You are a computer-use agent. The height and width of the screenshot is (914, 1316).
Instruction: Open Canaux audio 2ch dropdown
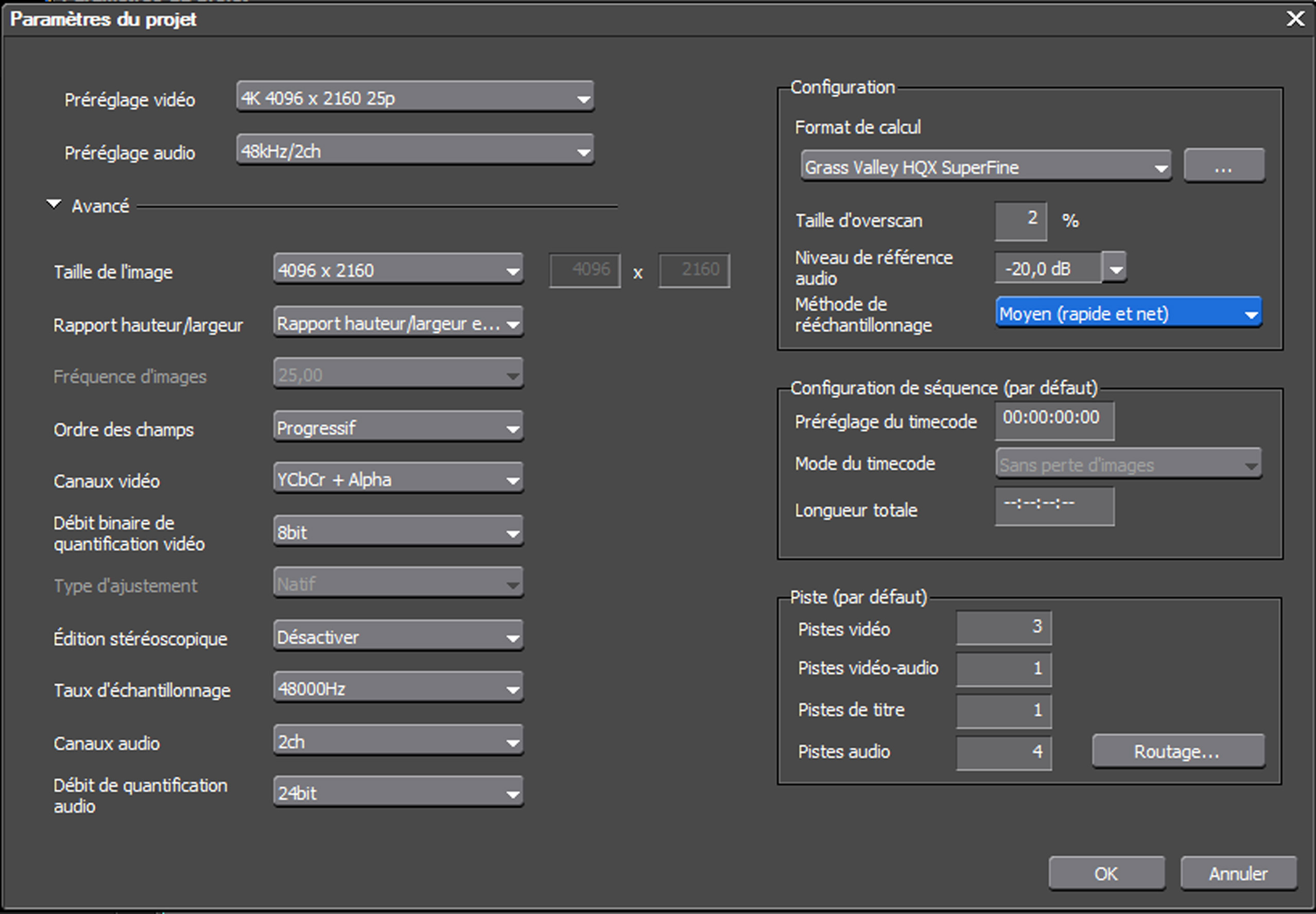point(398,741)
